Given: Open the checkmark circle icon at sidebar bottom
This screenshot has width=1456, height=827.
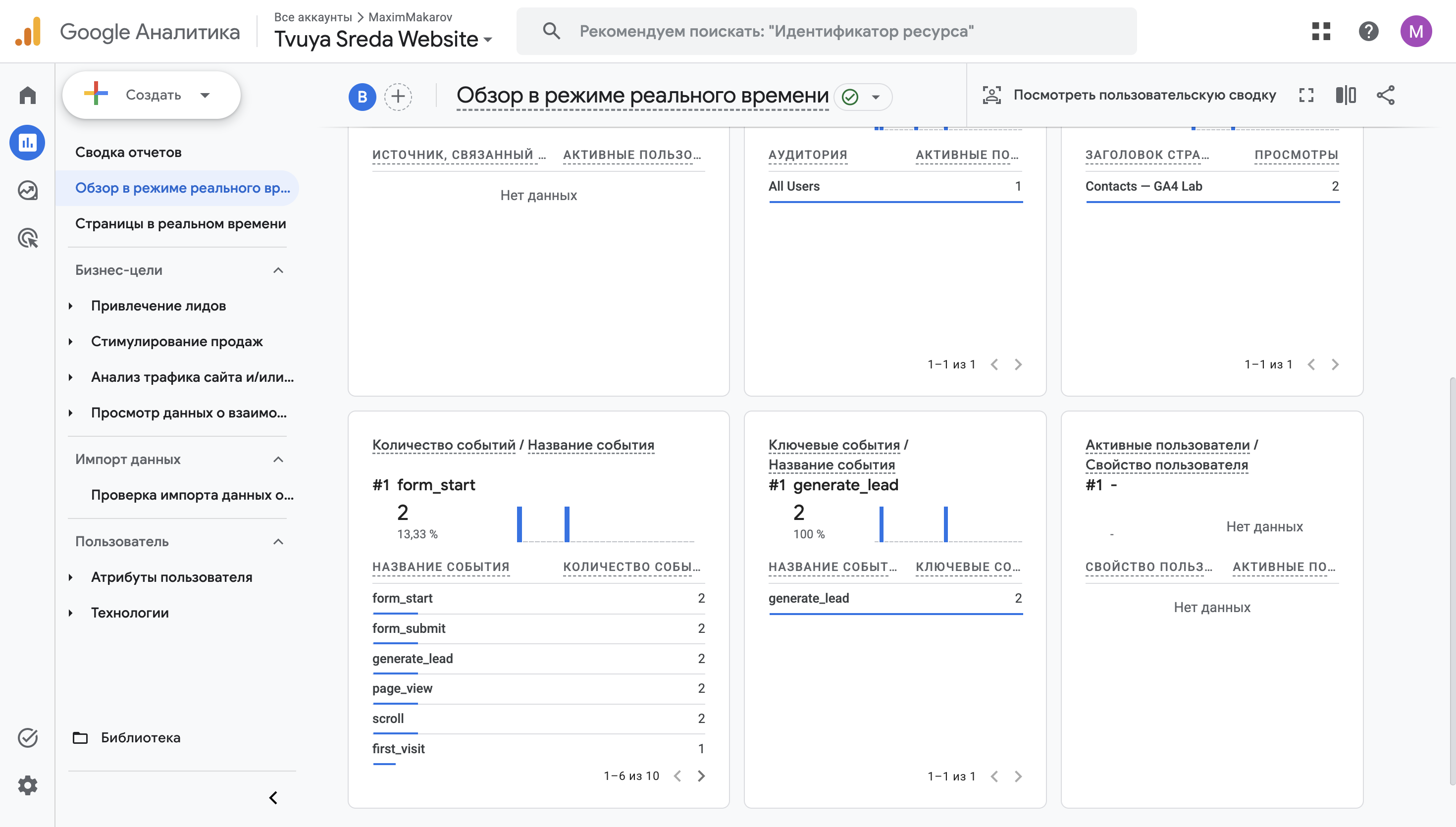Looking at the screenshot, I should (27, 737).
